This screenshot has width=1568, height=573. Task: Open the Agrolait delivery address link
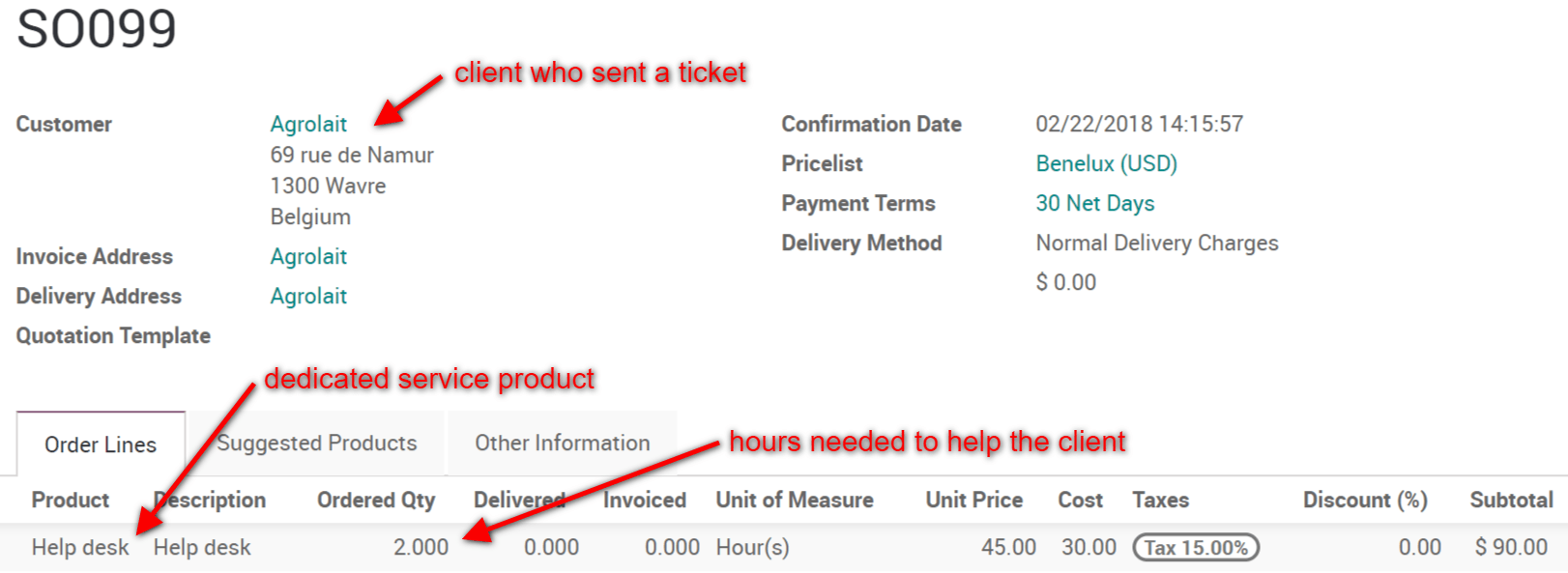308,297
